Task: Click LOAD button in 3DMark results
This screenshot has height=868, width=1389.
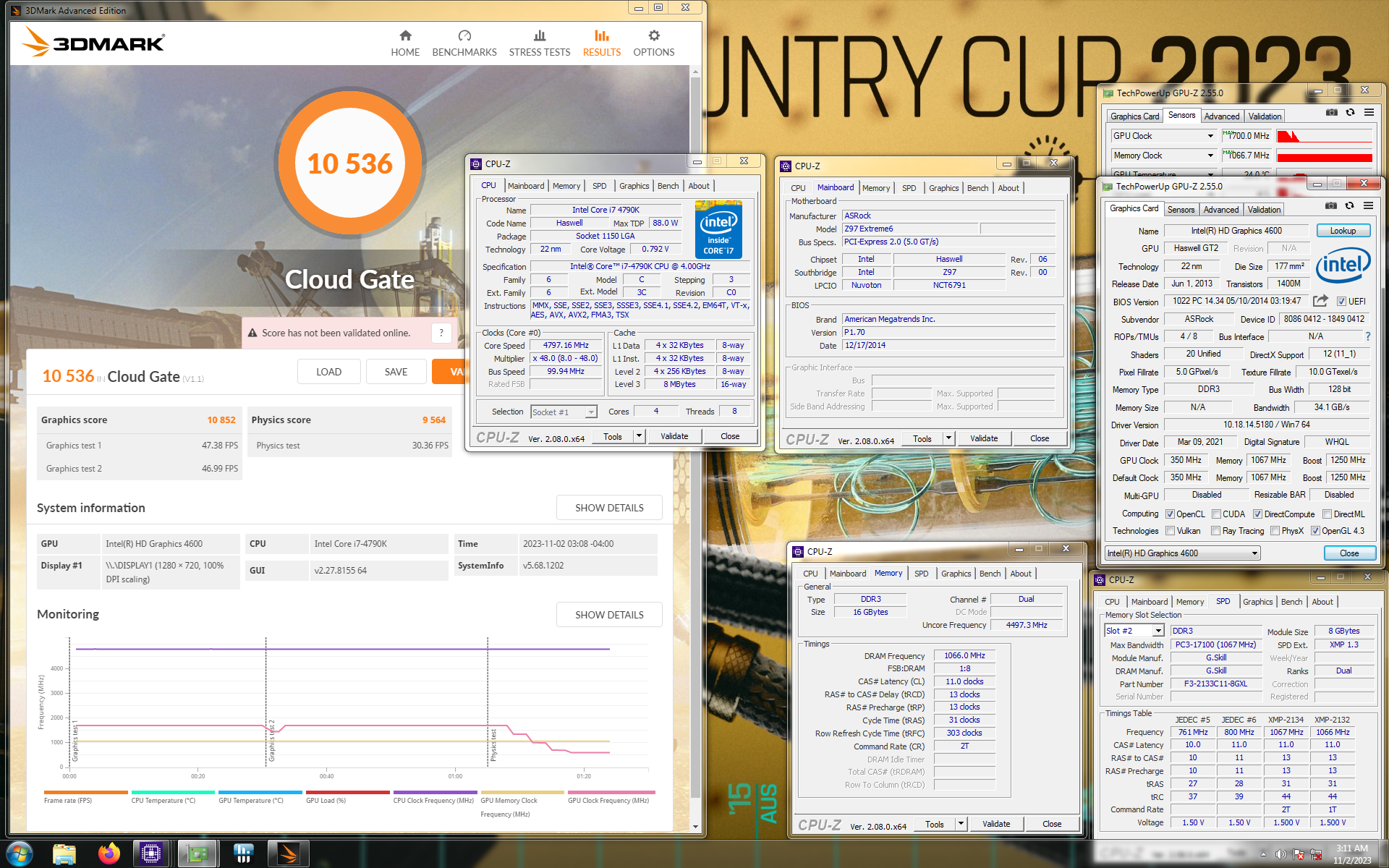Action: click(328, 372)
